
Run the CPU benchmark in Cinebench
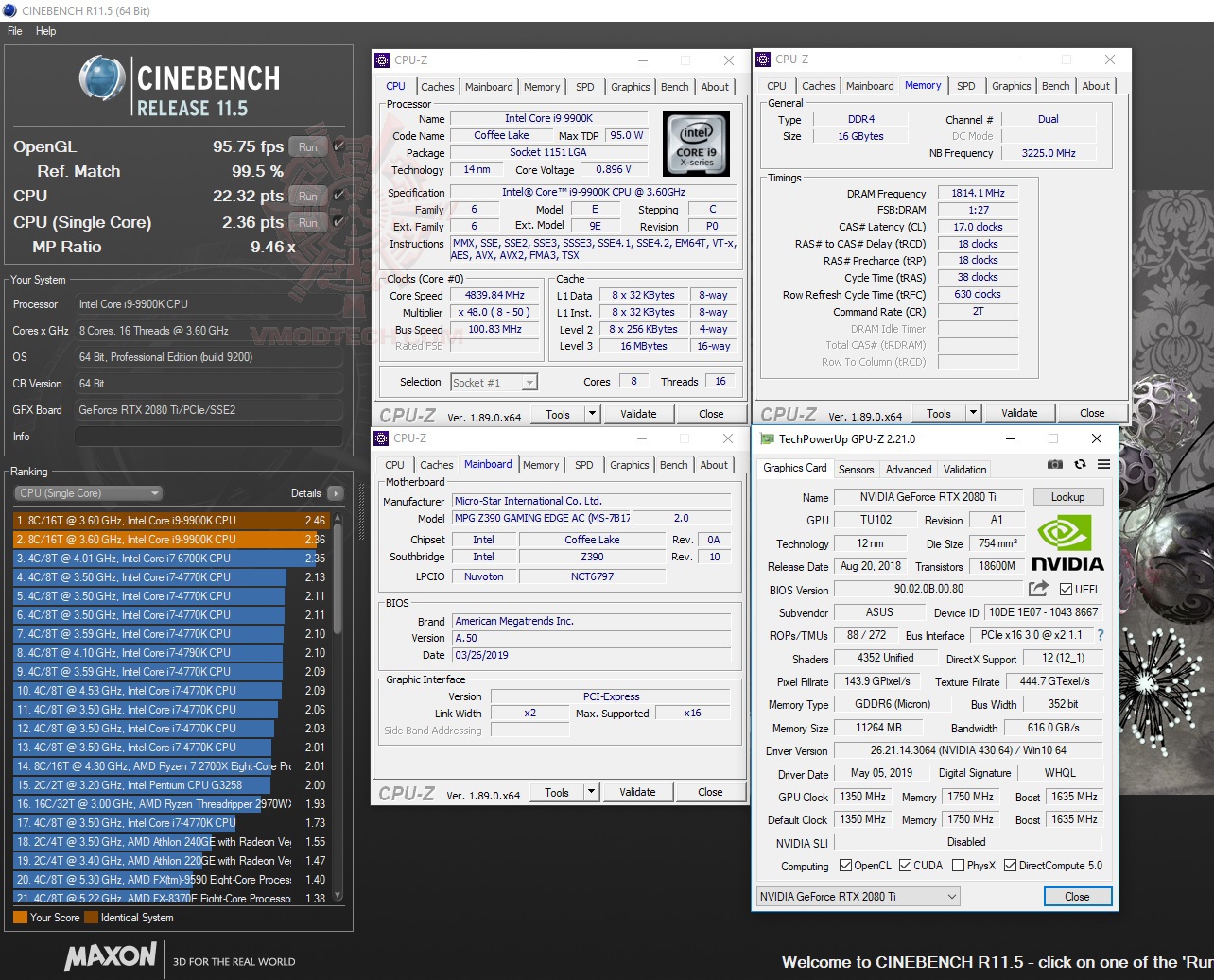(307, 196)
